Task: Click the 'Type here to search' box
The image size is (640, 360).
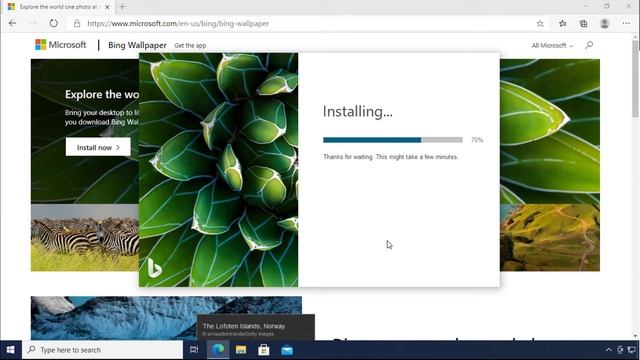Action: coord(102,350)
